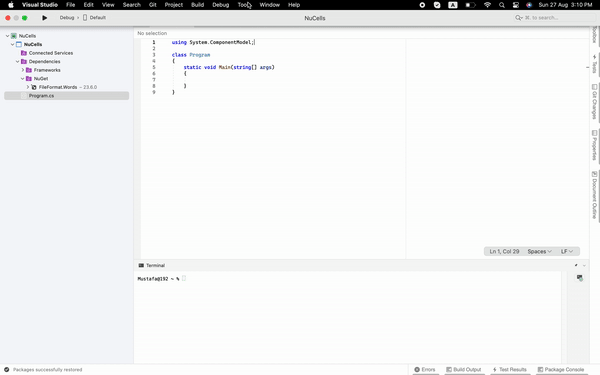Image resolution: width=600 pixels, height=375 pixels.
Task: Open the Toolbox side panel
Action: (x=594, y=34)
